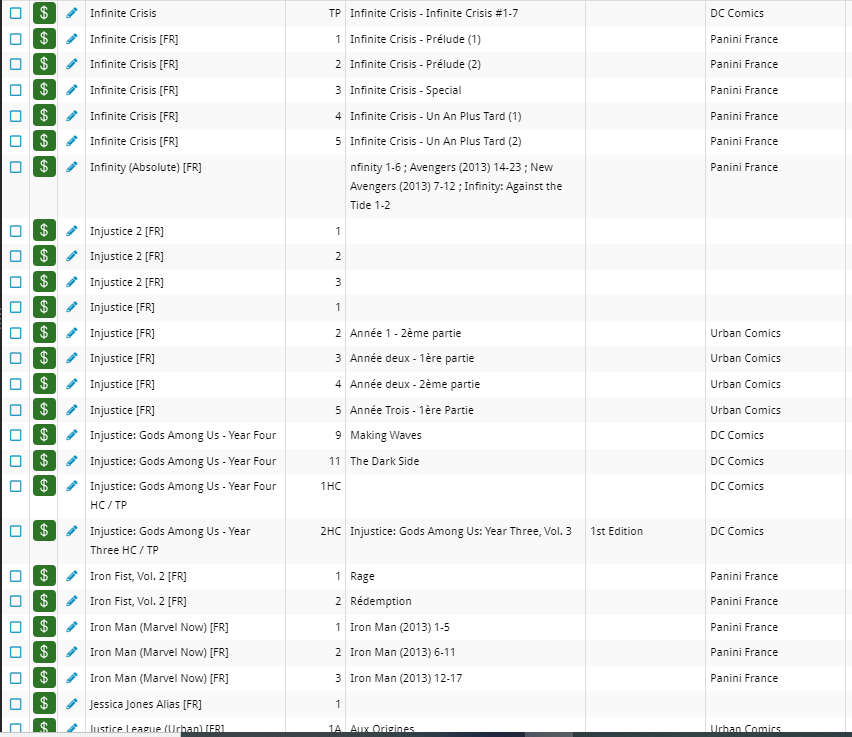The width and height of the screenshot is (852, 737).
Task: Edit The Dark Side entry with pencil icon
Action: 72,461
